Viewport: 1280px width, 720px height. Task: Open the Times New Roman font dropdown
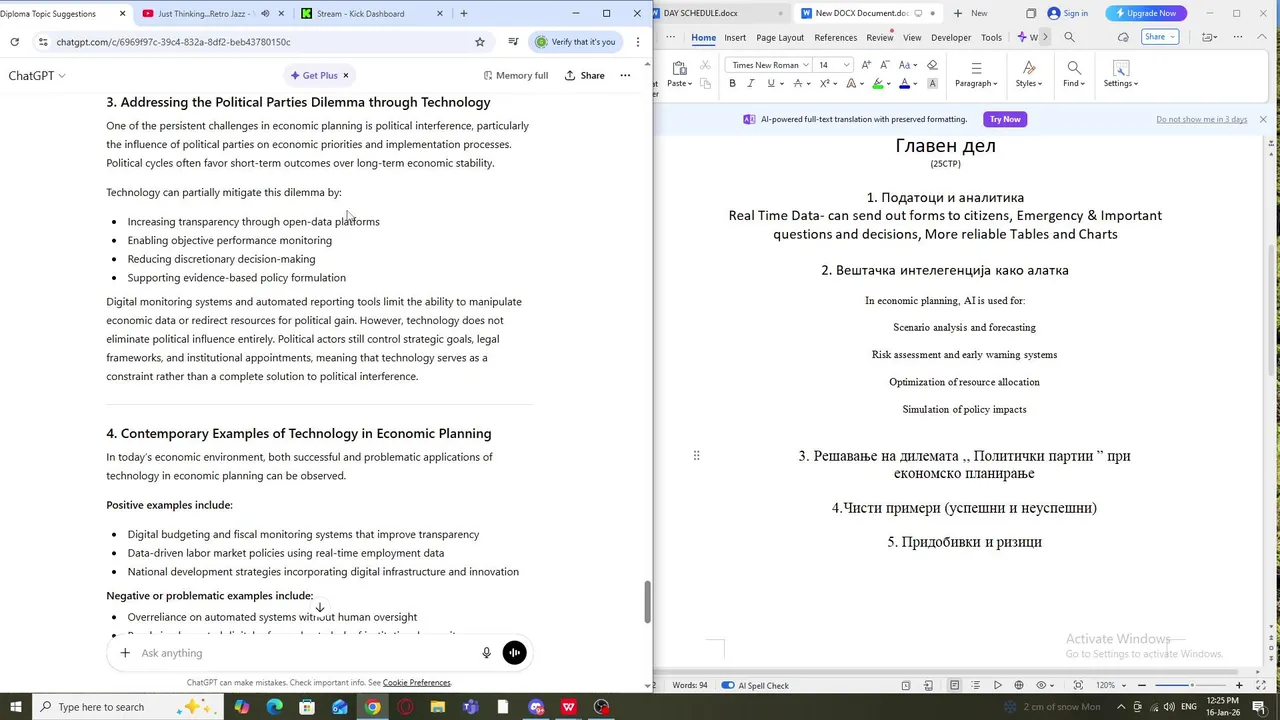click(805, 65)
